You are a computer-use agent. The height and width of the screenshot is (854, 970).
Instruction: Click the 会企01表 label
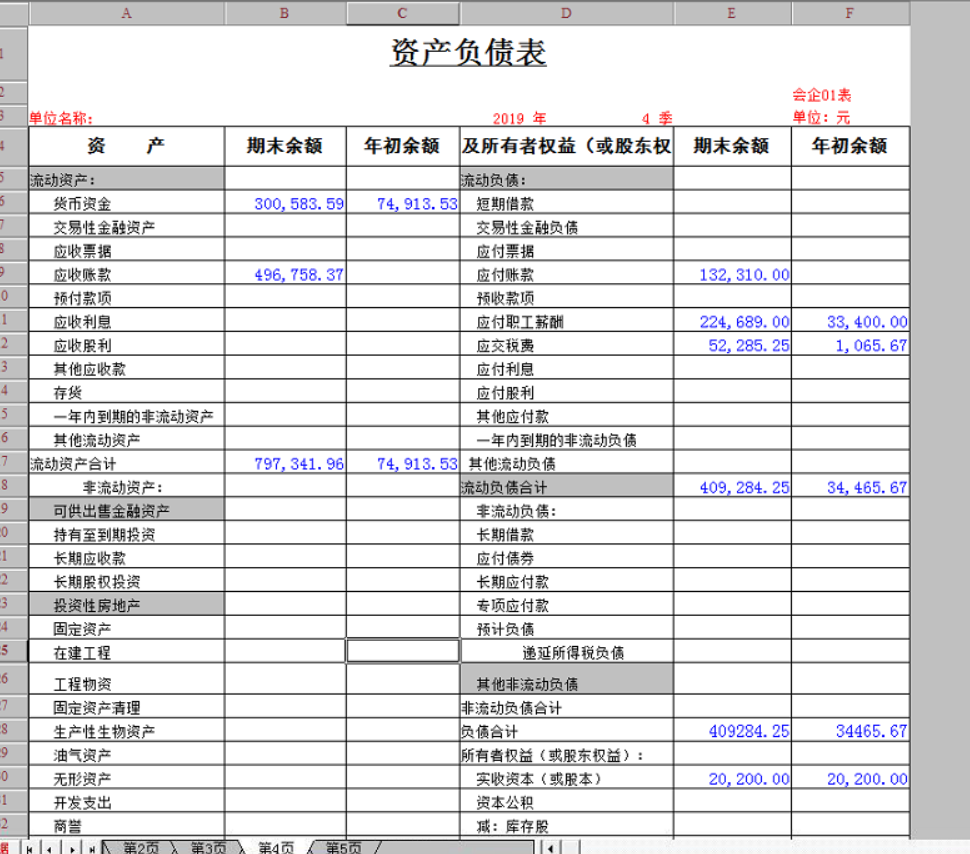822,95
